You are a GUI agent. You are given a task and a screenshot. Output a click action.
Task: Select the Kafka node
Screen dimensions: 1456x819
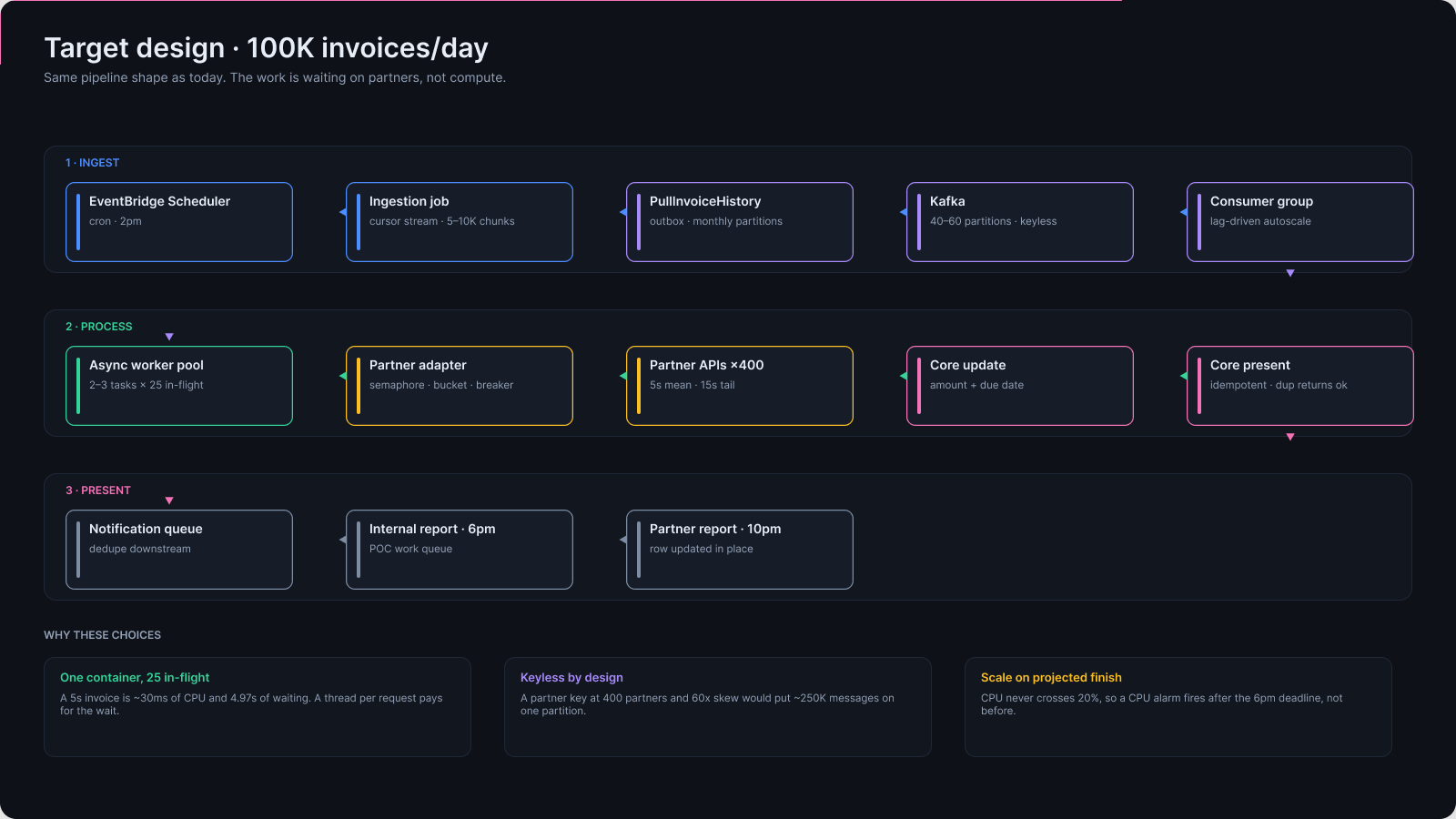[1020, 222]
